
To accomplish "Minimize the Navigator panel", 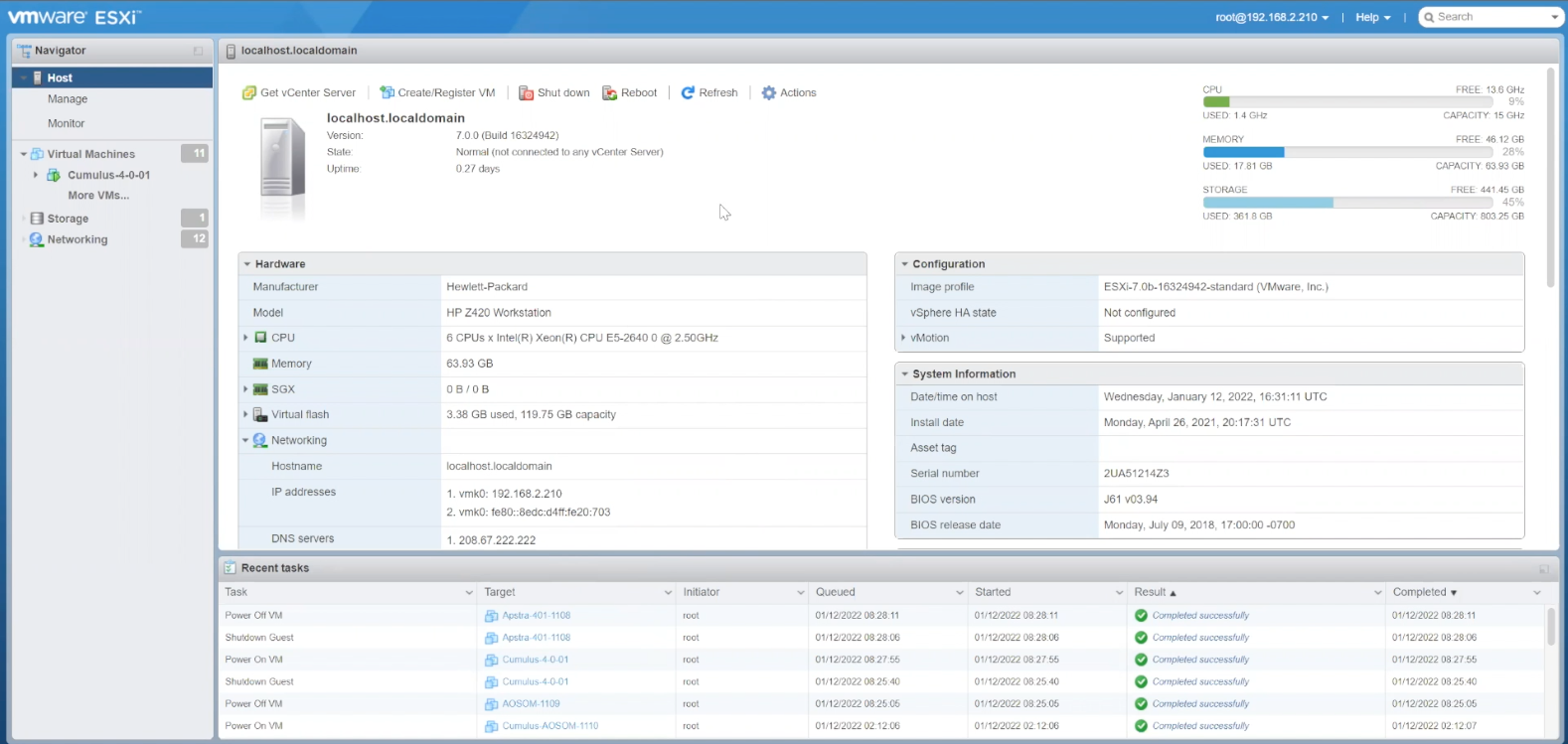I will pos(198,51).
